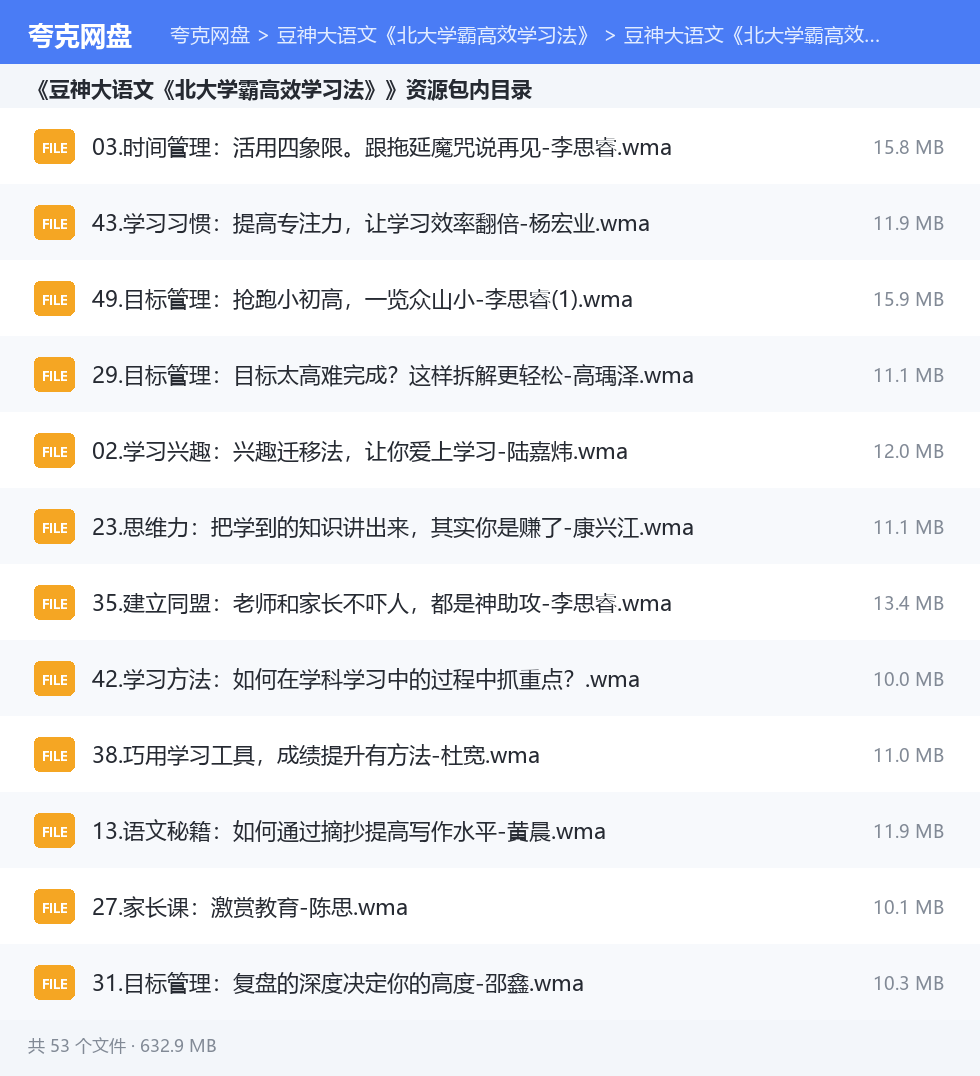980x1076 pixels.
Task: Click size 11.1 MB of 23.思维力 file
Action: (x=908, y=527)
